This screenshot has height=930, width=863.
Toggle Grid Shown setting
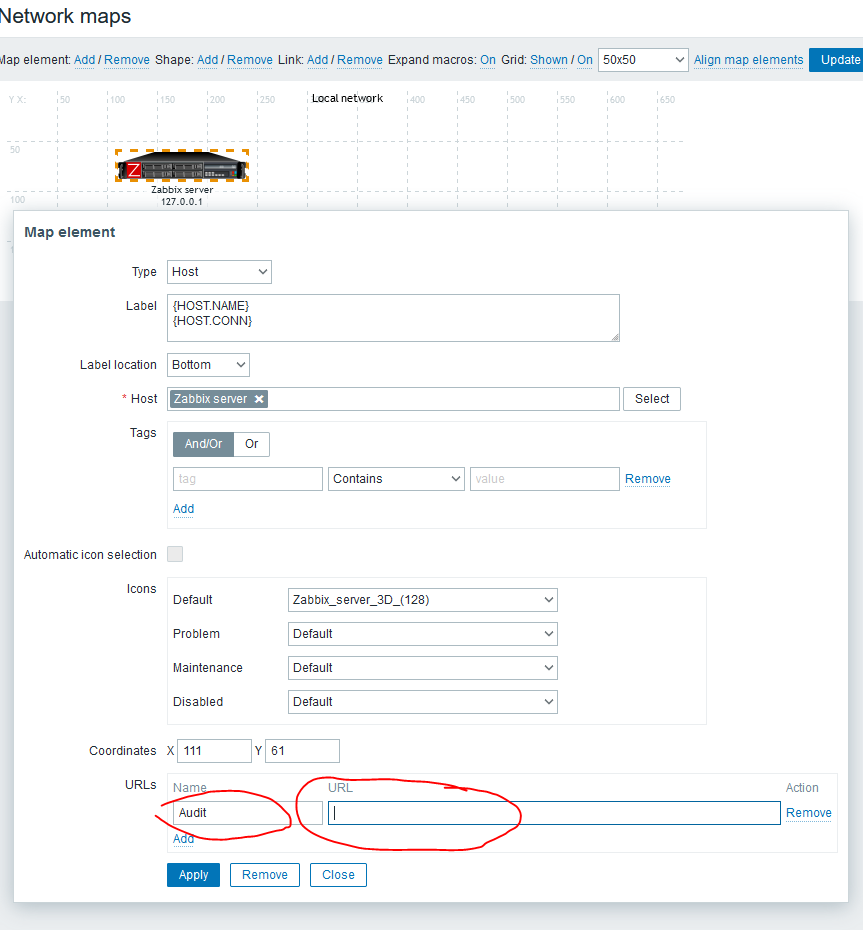[549, 60]
